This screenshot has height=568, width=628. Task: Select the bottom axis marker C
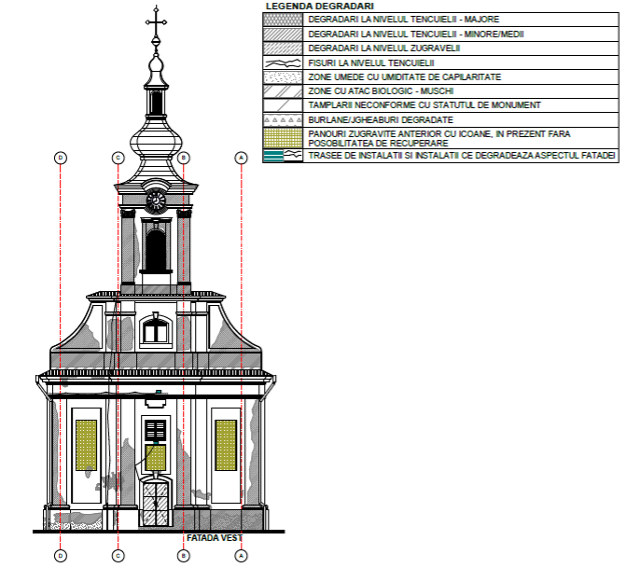pyautogui.click(x=118, y=555)
